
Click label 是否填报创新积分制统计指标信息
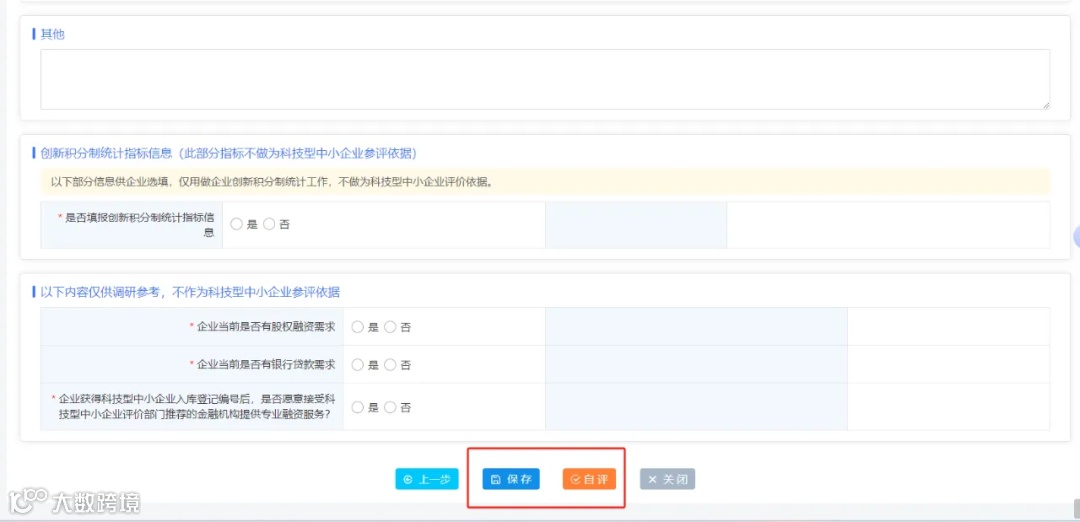pyautogui.click(x=139, y=225)
